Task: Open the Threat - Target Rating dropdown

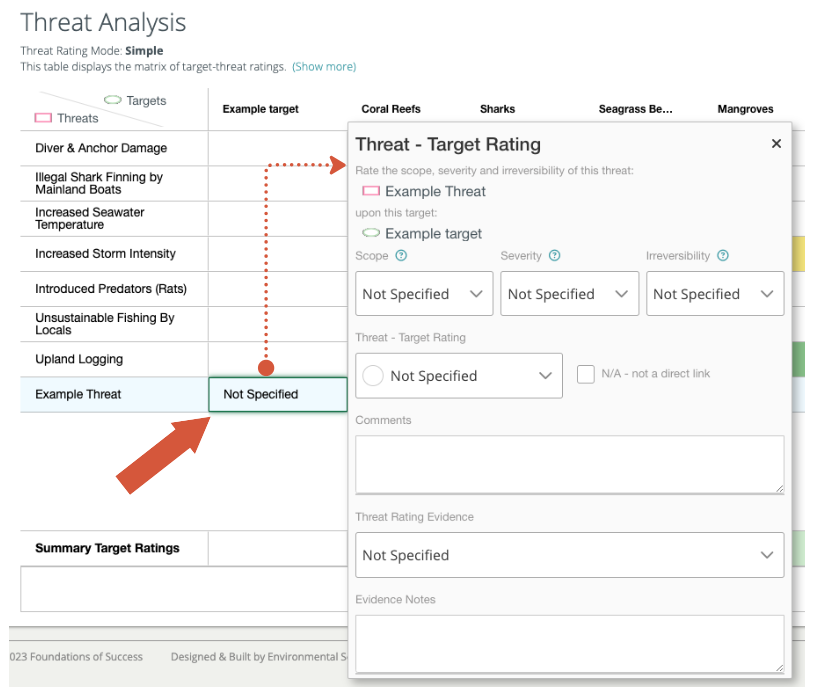Action: [x=459, y=375]
